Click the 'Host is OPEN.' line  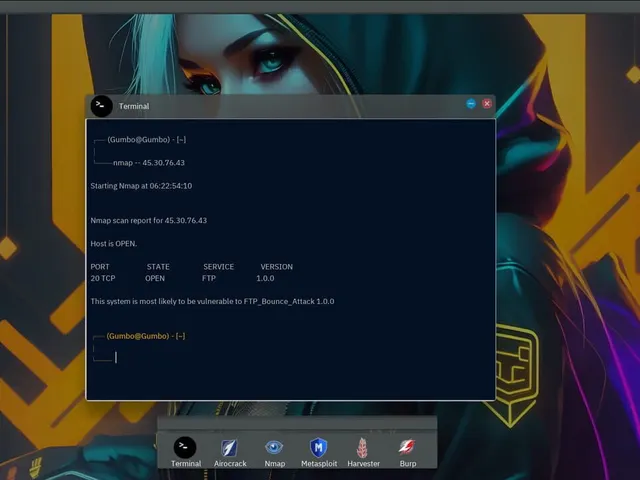113,244
